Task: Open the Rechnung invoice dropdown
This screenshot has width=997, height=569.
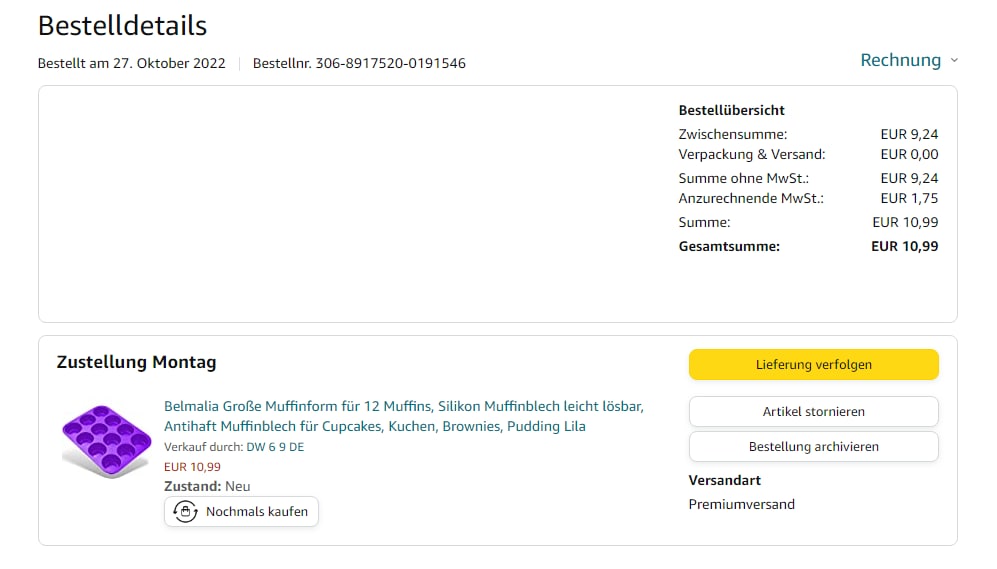Action: [900, 60]
